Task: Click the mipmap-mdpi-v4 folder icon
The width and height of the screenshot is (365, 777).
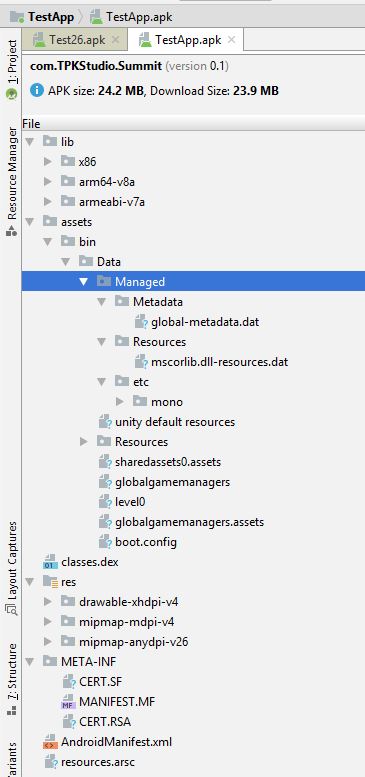Action: coord(68,622)
